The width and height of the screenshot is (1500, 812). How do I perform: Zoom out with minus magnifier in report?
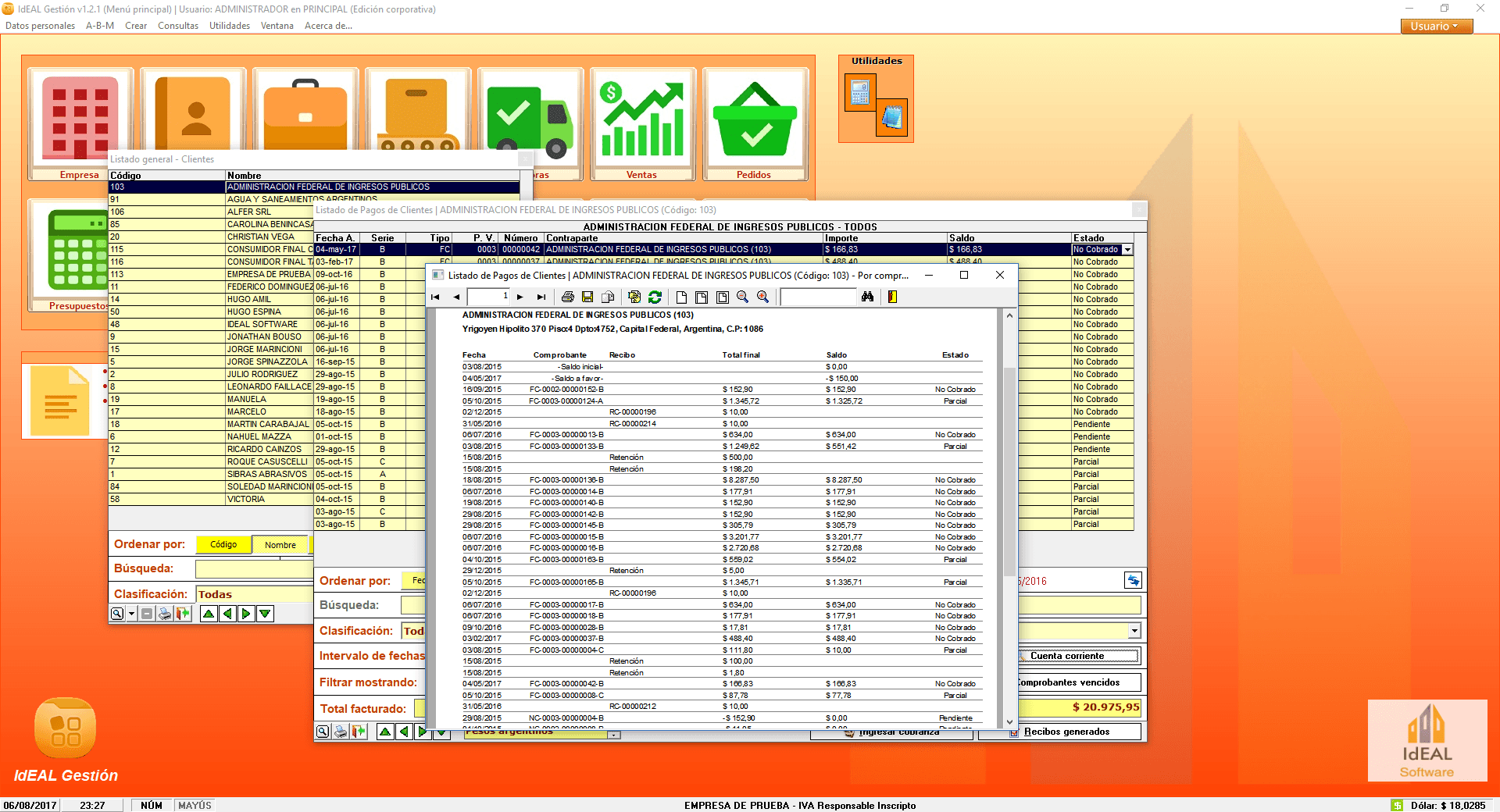point(742,297)
